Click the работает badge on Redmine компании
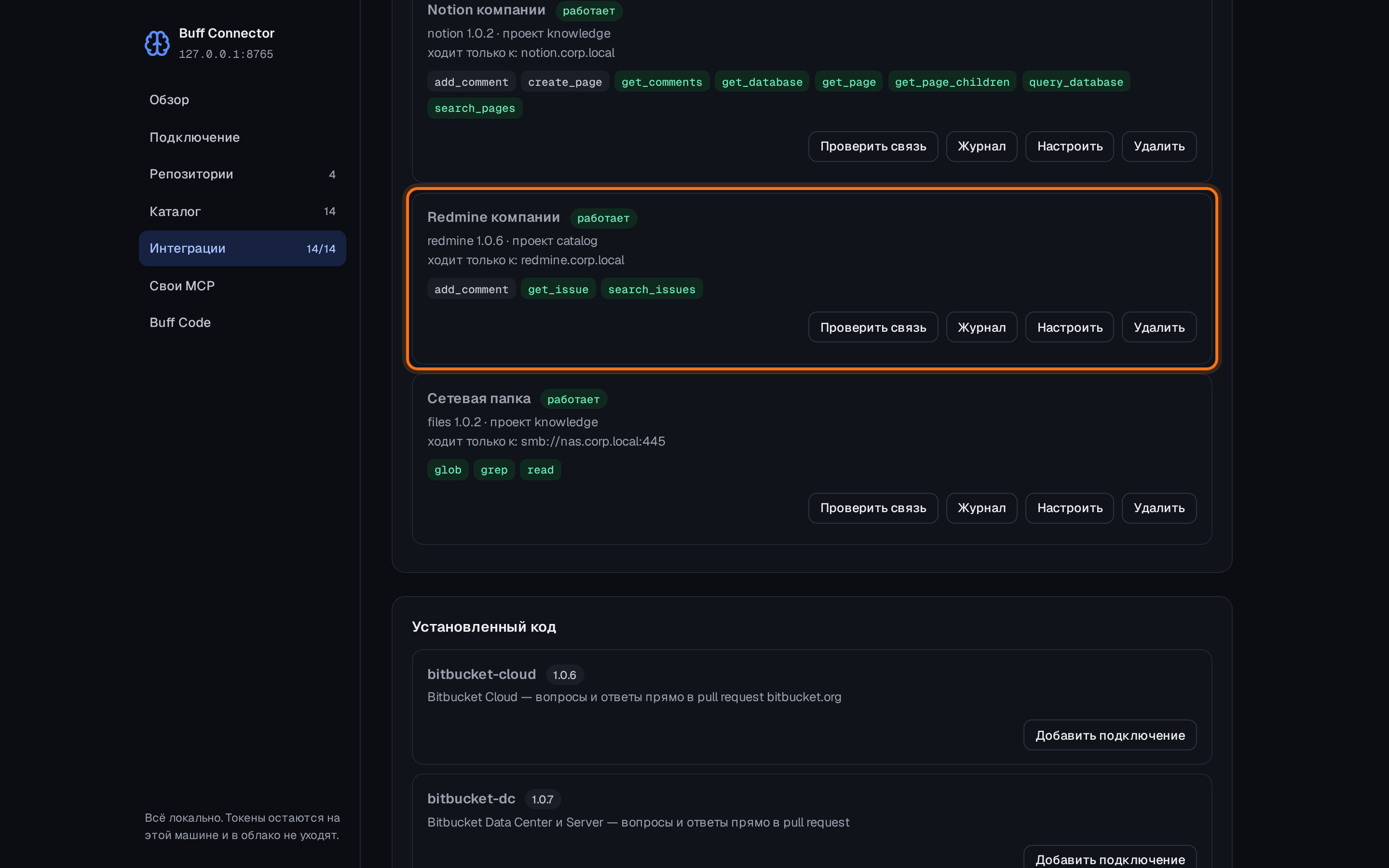The image size is (1389, 868). point(603,218)
